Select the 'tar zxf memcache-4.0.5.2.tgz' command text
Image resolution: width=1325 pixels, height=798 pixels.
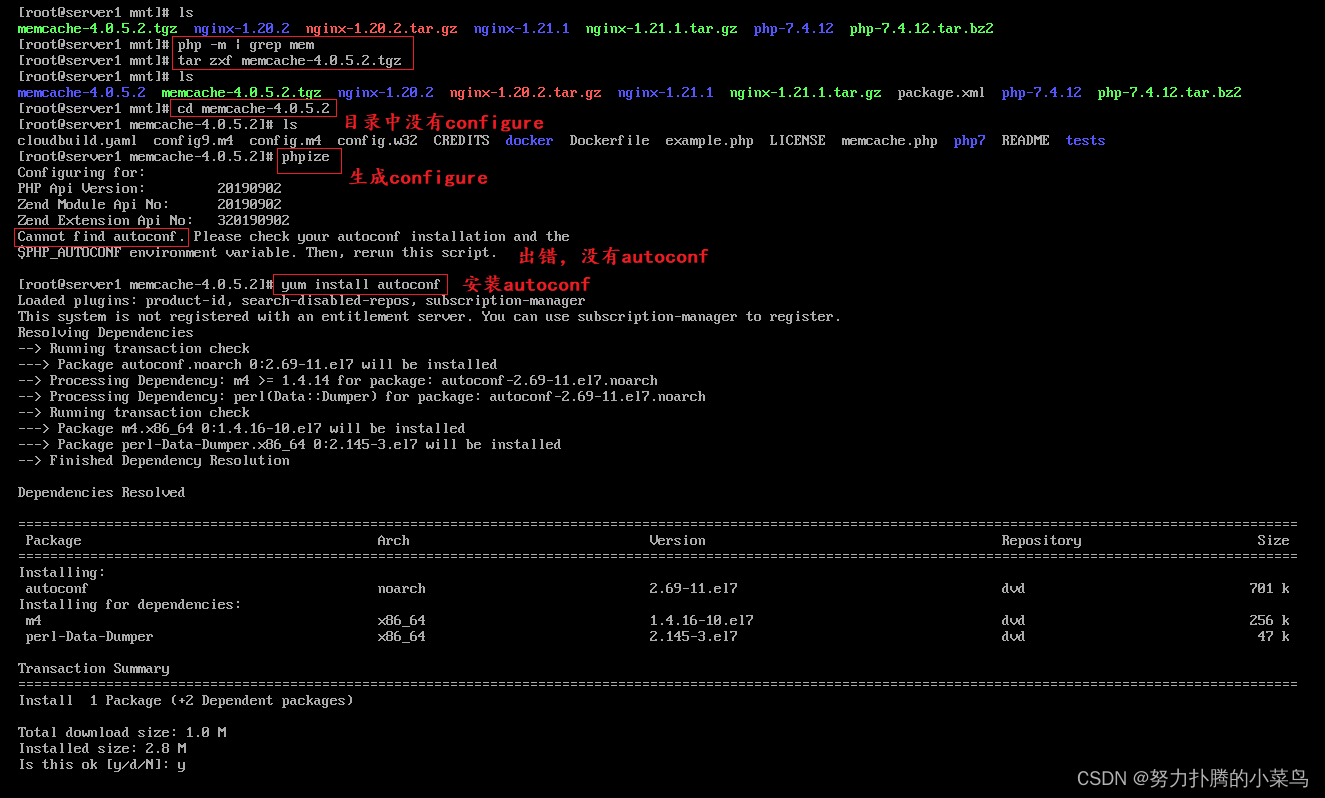(290, 61)
